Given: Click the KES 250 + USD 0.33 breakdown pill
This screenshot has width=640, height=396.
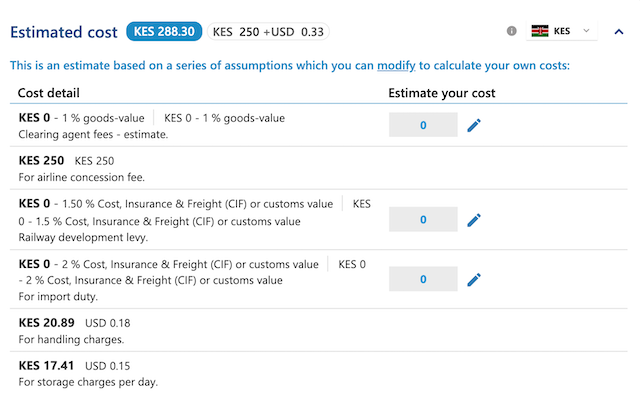Looking at the screenshot, I should 268,32.
